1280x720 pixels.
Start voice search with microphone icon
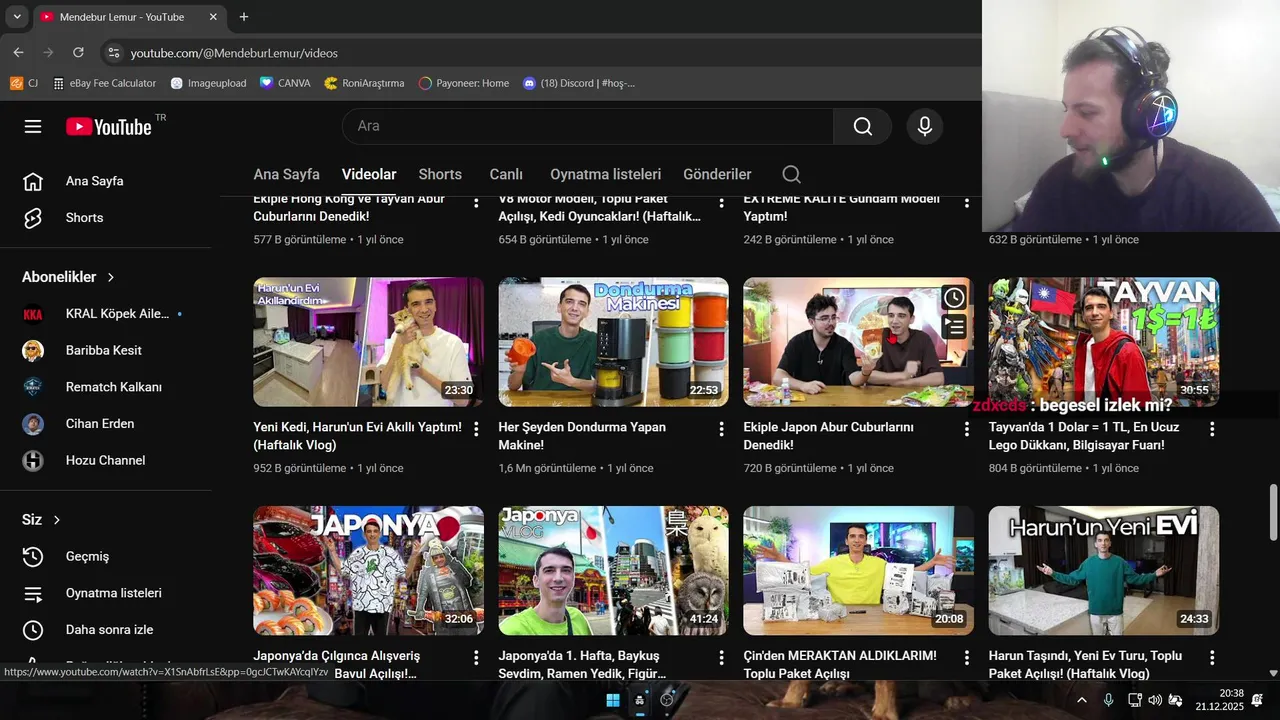(925, 126)
